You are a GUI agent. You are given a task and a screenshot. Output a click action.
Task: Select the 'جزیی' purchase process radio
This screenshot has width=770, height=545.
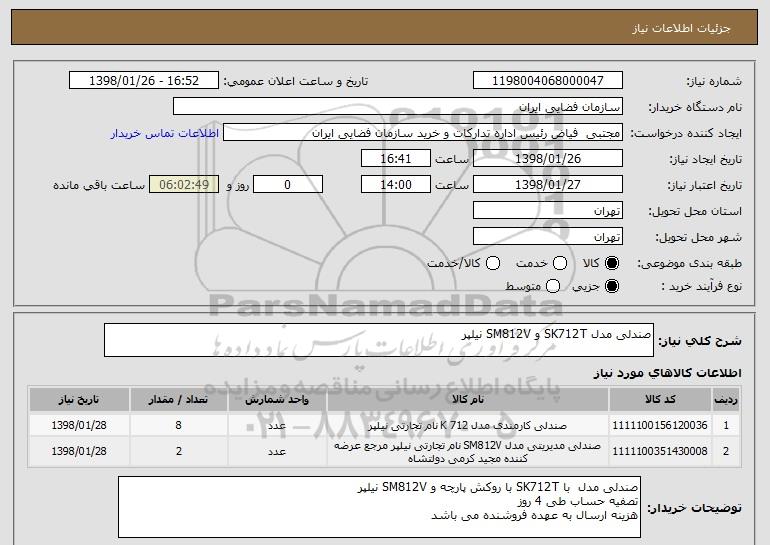click(x=612, y=286)
